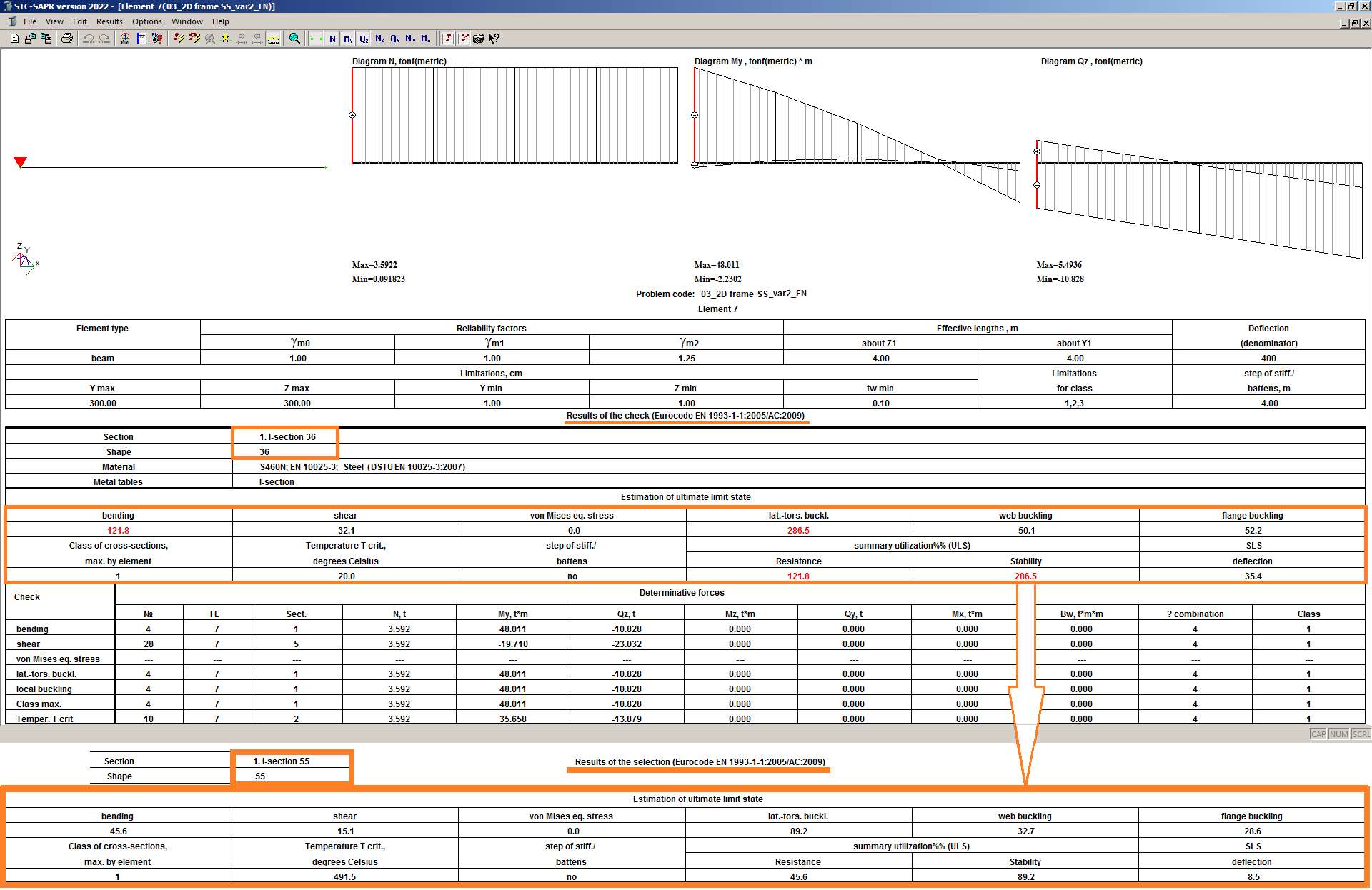Open the File menu
This screenshot has width=1372, height=890.
(x=29, y=21)
